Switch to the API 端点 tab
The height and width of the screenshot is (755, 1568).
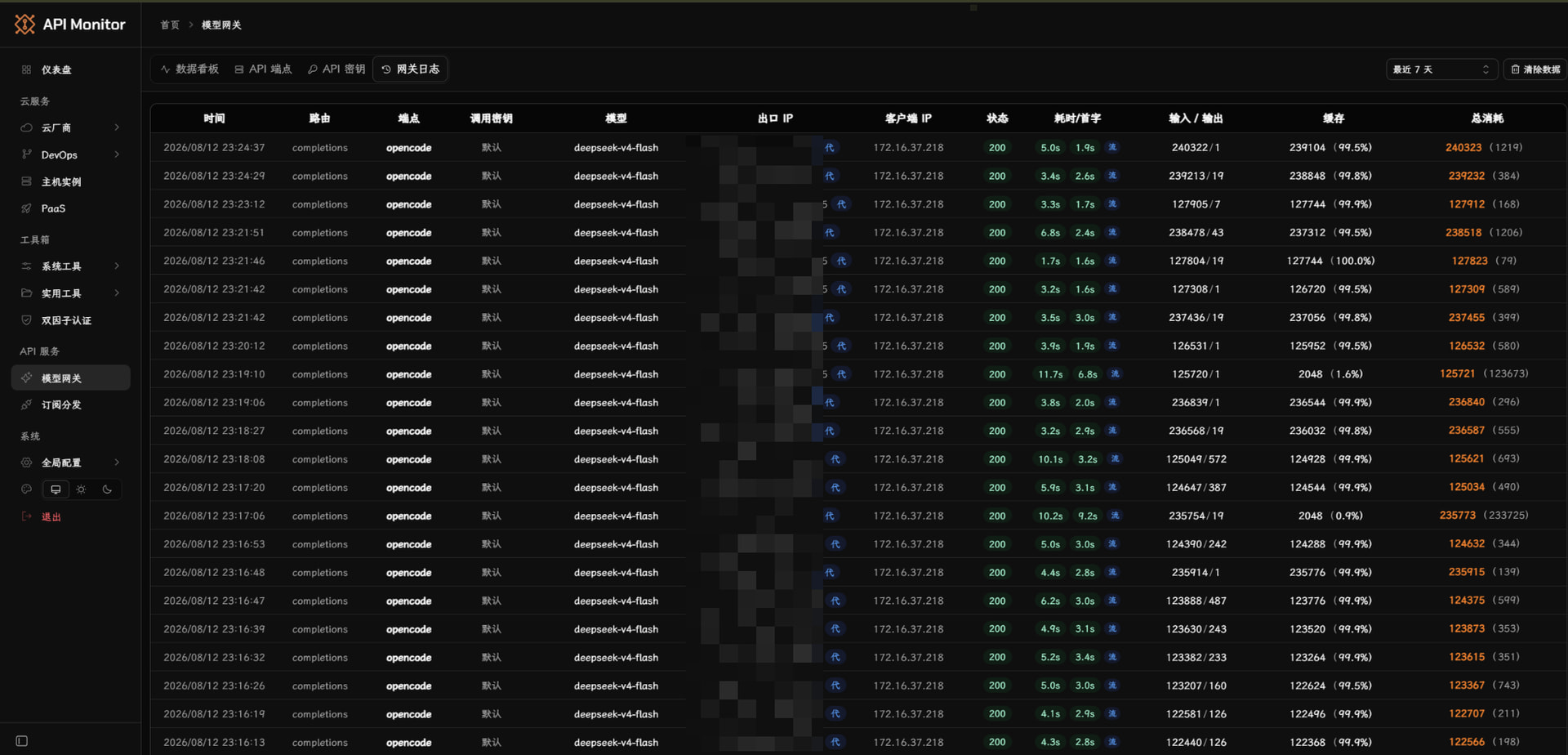[263, 69]
